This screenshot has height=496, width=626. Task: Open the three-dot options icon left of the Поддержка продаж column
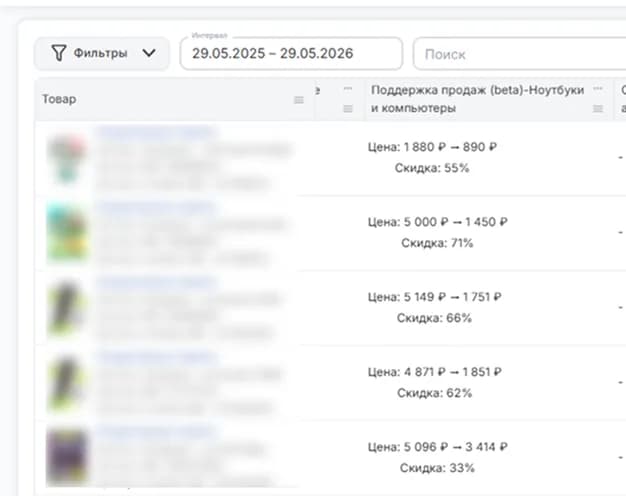348,89
